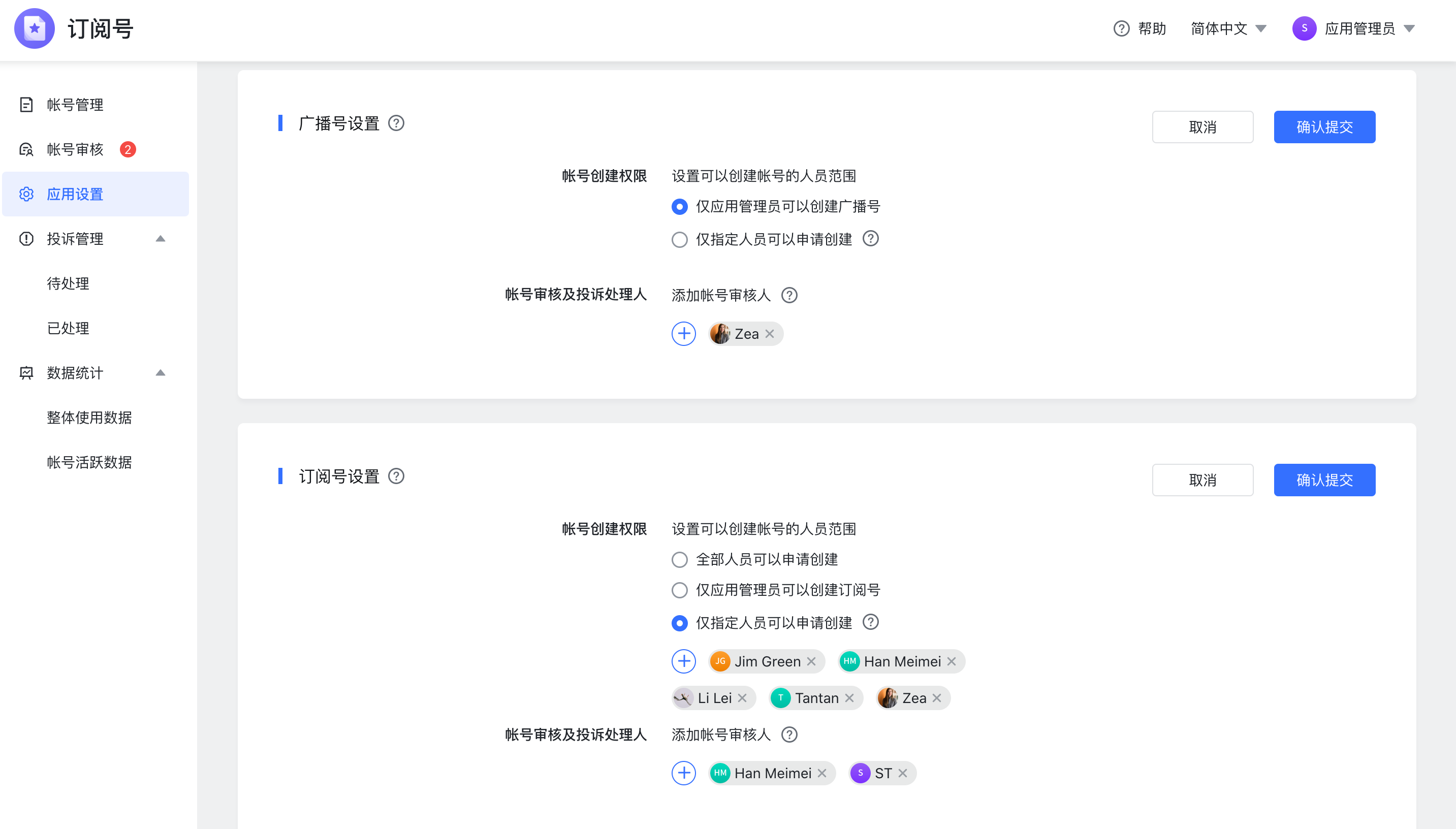Select 全部人员可以申请创建 radio option
Viewport: 1456px width, 829px height.
[679, 560]
